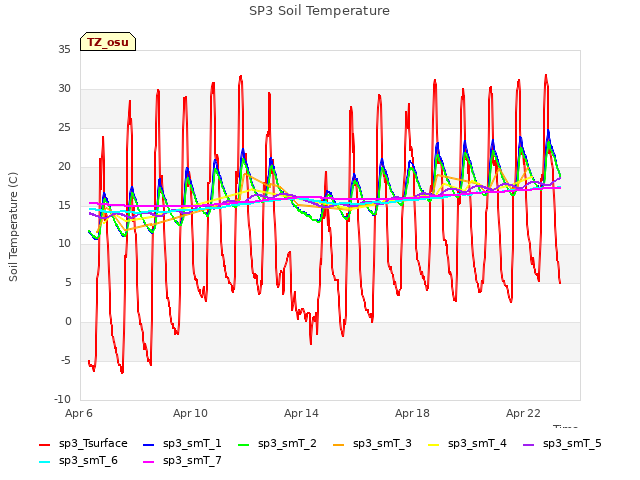The height and width of the screenshot is (480, 640).
Task: Click the cyan sp3_smT_6 legend swatch
Action: pos(44,462)
